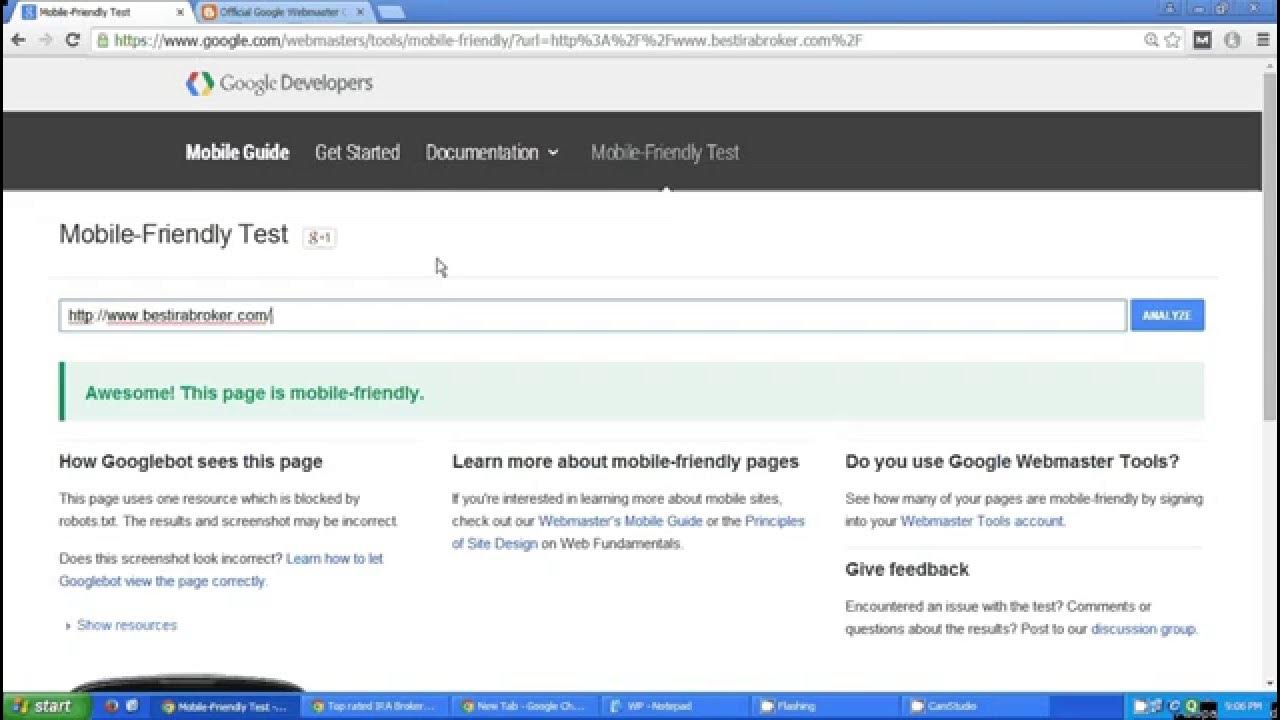The image size is (1280, 720).
Task: Open Mobile Guide nav item
Action: [237, 153]
